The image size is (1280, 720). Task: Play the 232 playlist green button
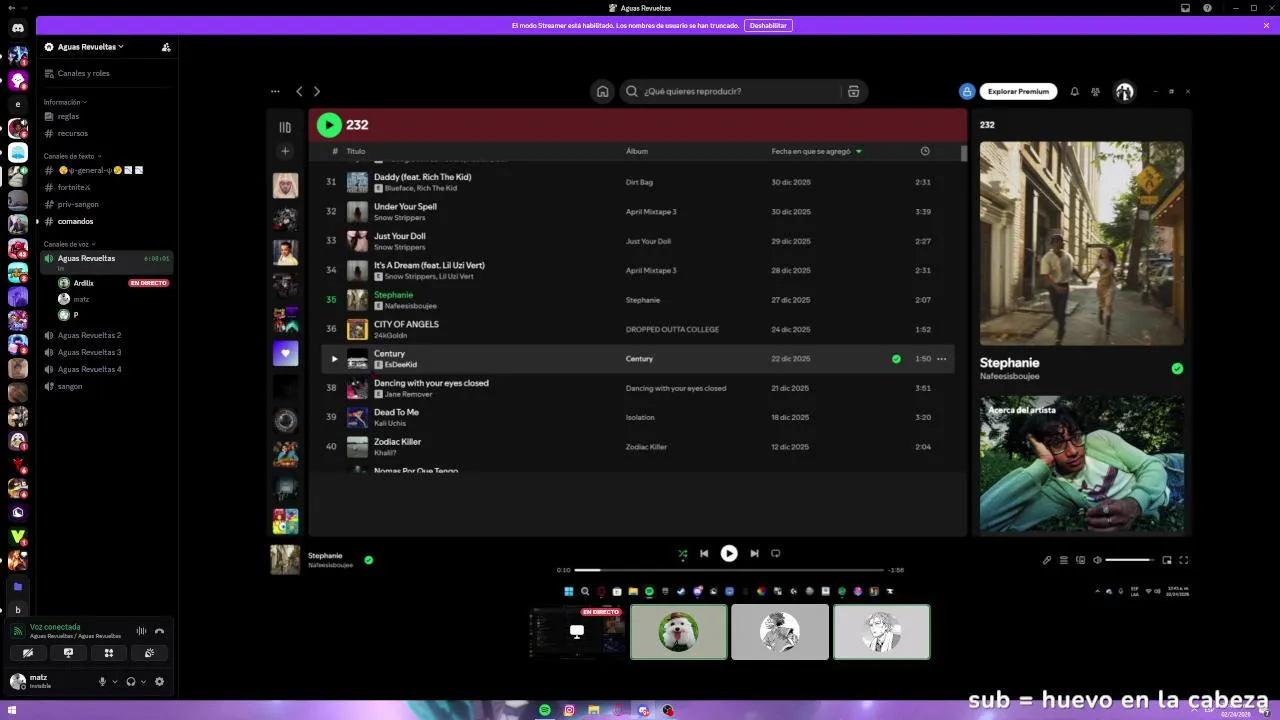click(329, 125)
